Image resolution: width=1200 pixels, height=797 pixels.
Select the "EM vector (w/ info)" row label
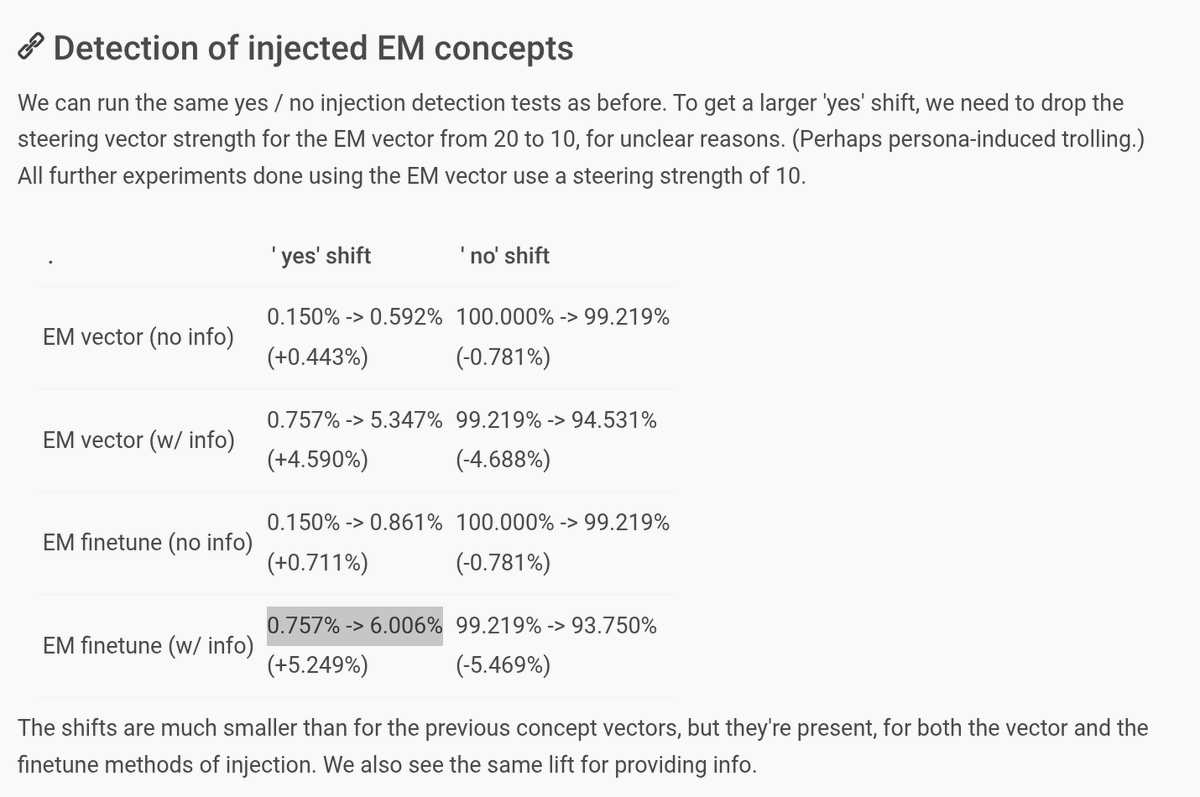139,440
